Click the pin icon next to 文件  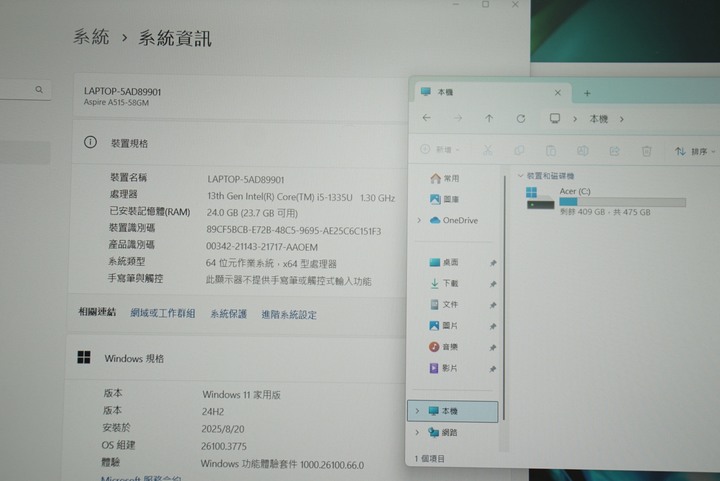pos(493,305)
